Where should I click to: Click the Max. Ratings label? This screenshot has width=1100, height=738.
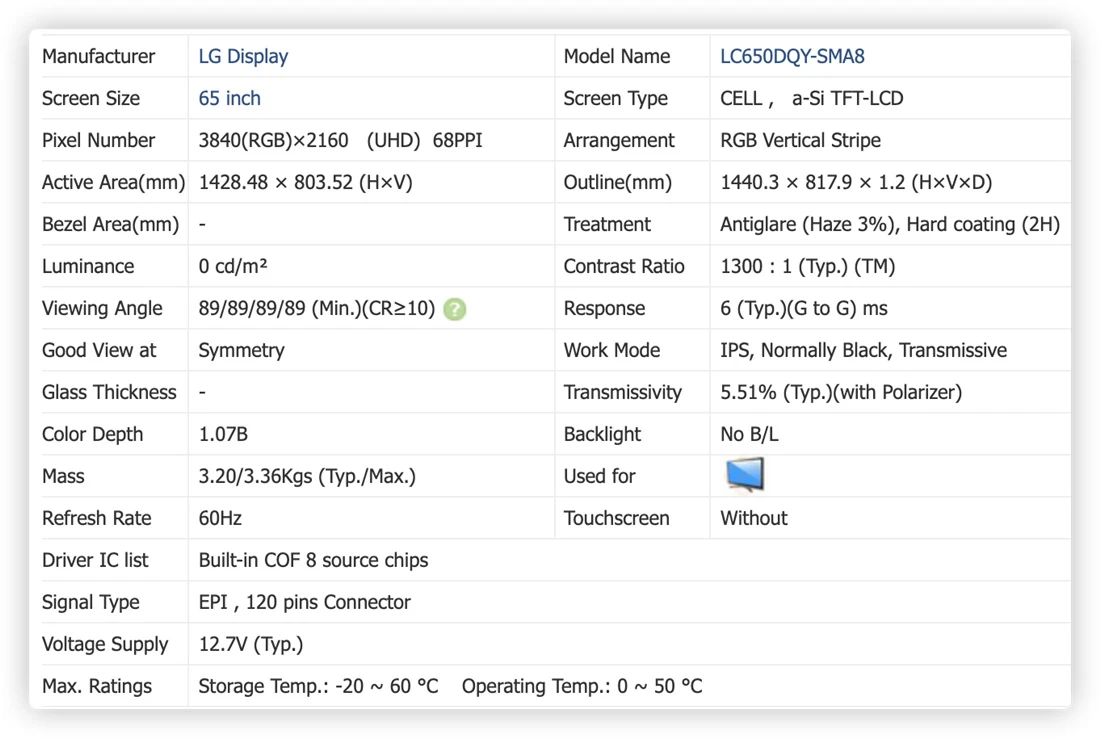pos(97,686)
